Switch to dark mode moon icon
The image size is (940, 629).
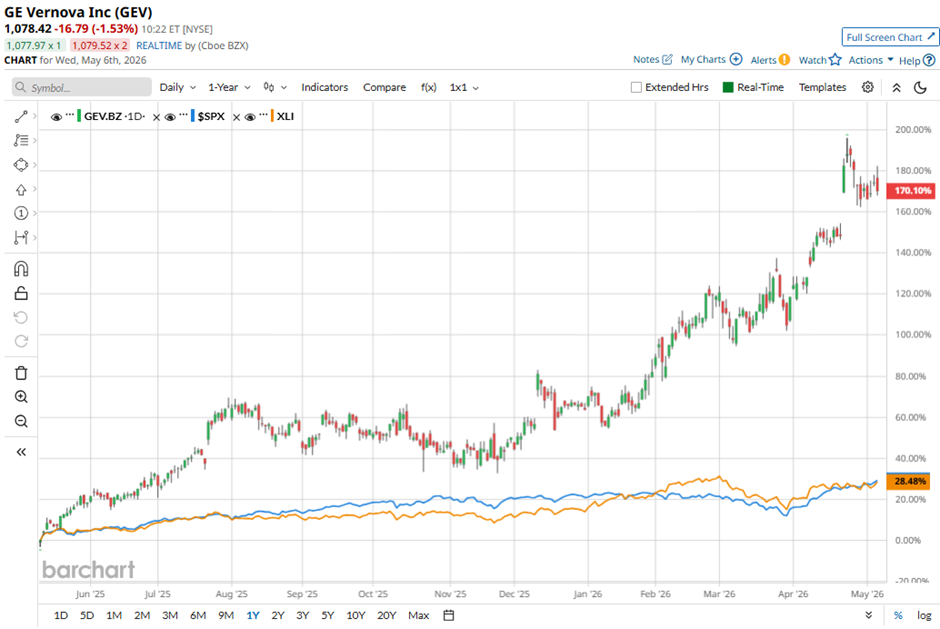coord(920,88)
